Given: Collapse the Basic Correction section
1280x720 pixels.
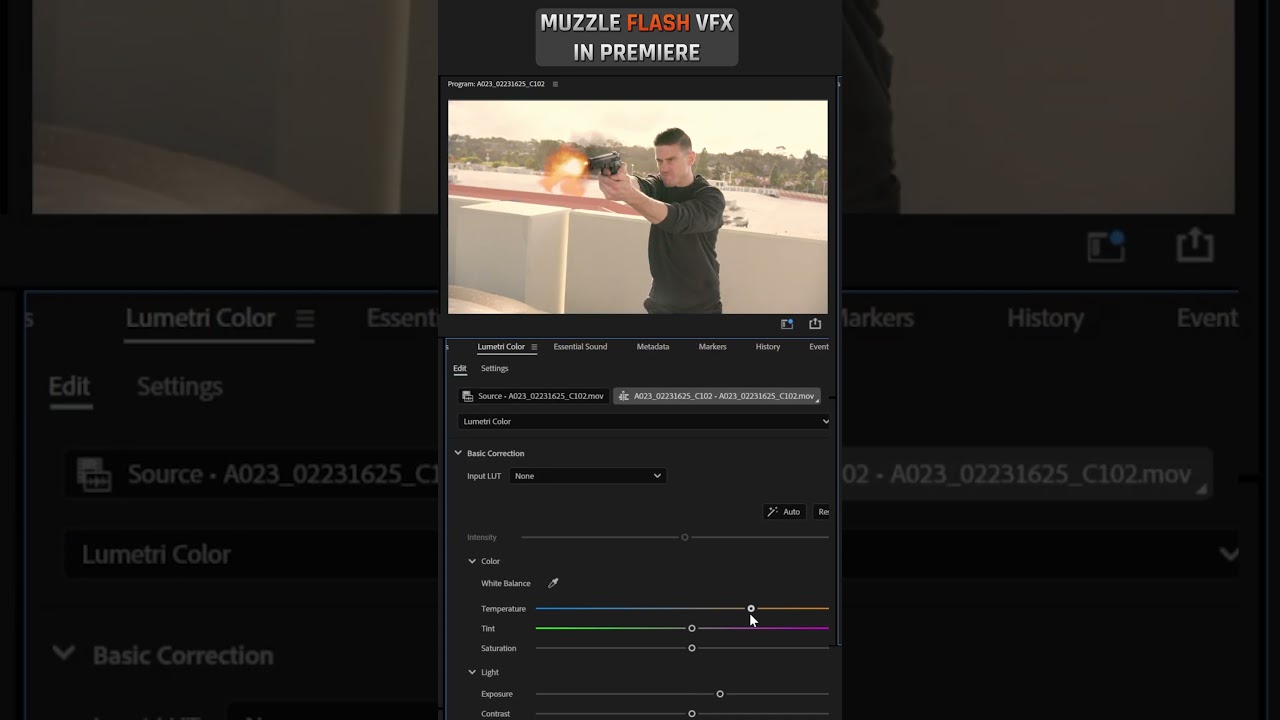Looking at the screenshot, I should (x=458, y=453).
